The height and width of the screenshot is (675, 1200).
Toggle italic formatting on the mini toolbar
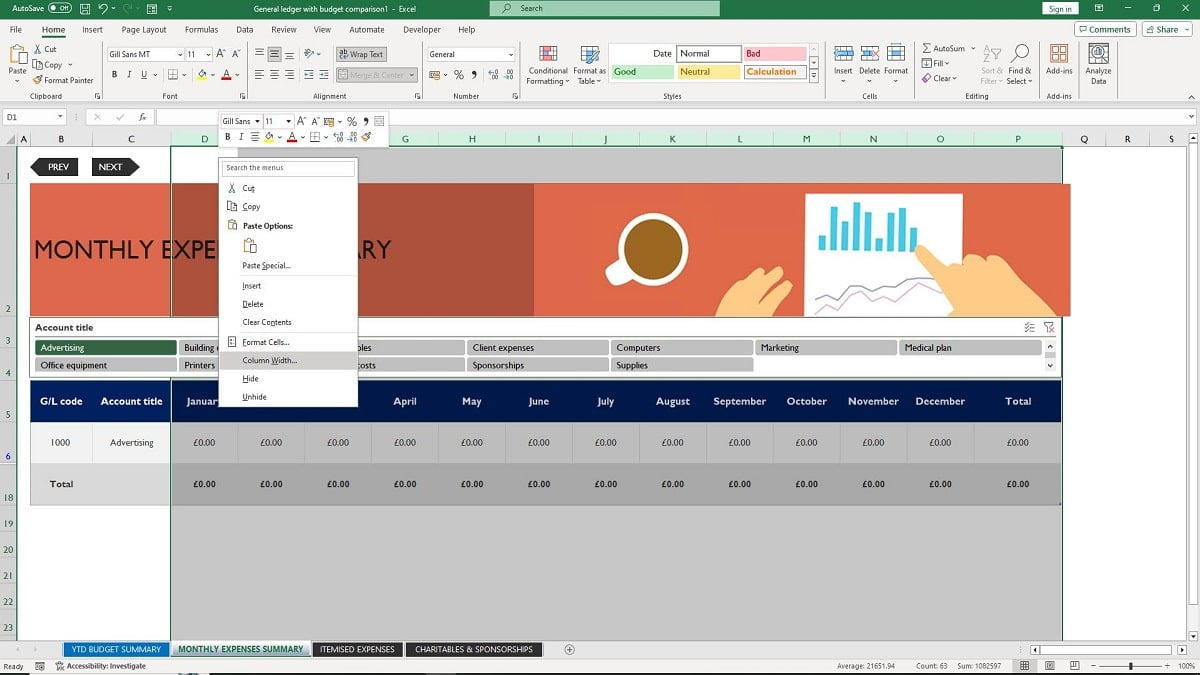240,137
